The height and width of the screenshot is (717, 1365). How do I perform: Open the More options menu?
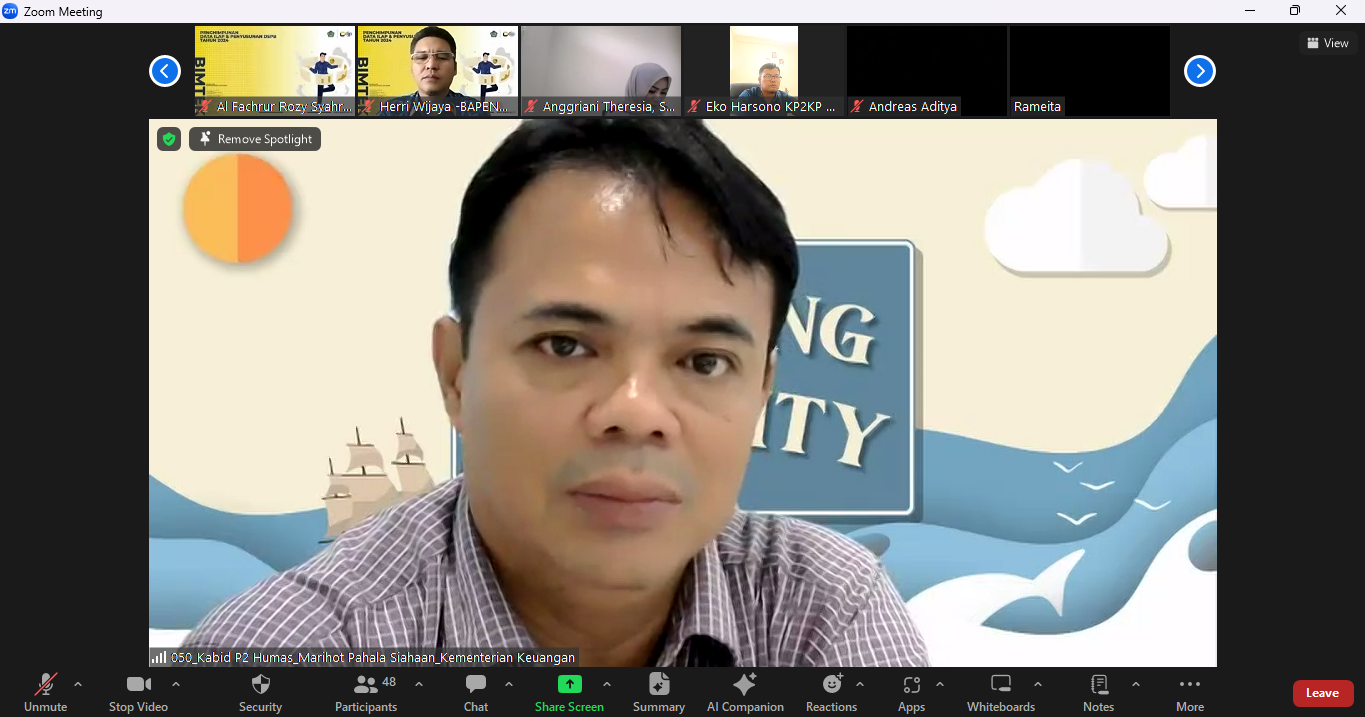click(1189, 693)
